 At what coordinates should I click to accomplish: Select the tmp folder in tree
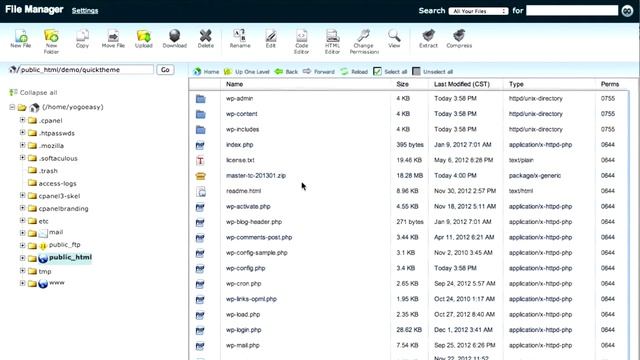45,271
